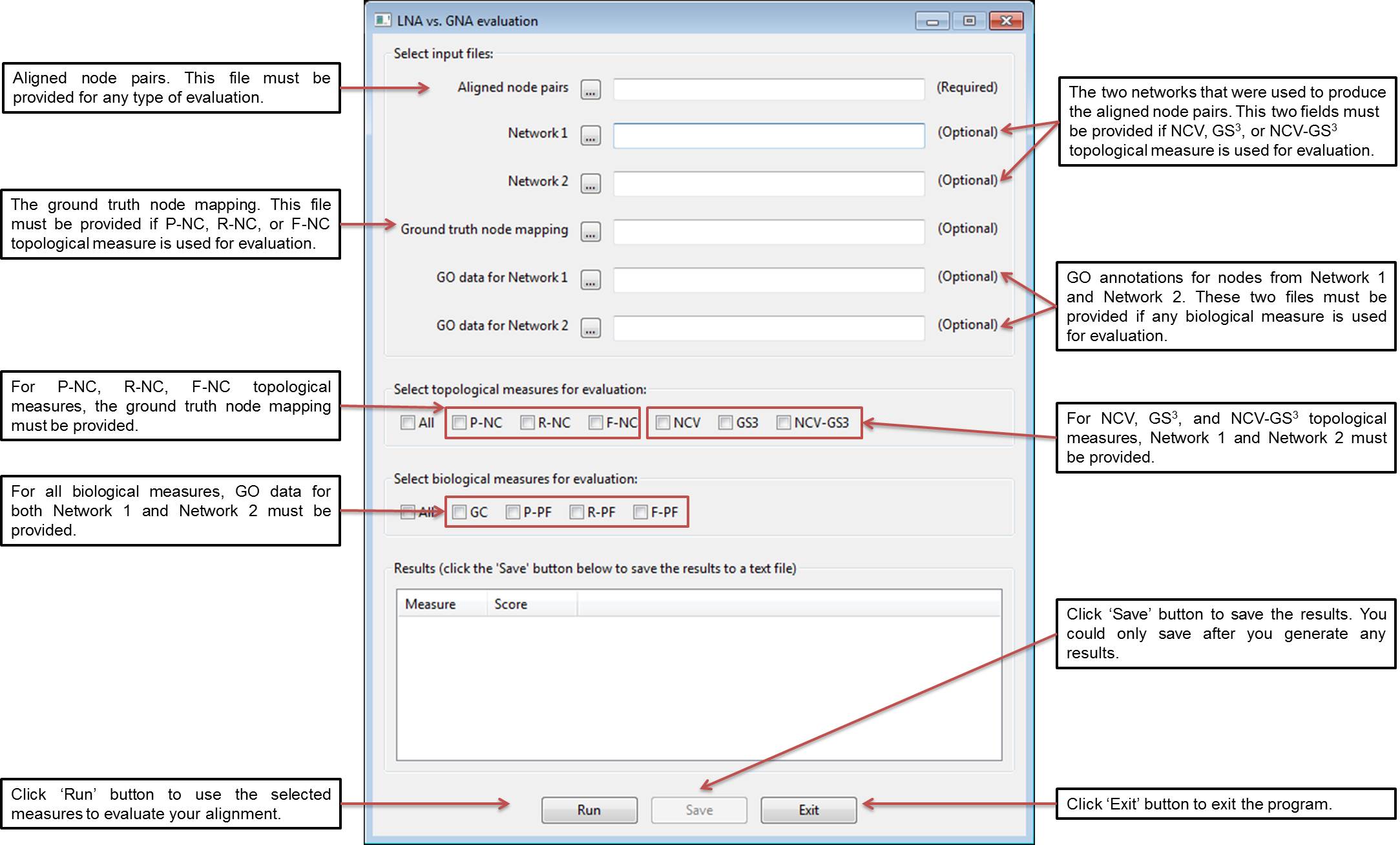
Task: Enable the GS3 topological measure
Action: pos(726,422)
